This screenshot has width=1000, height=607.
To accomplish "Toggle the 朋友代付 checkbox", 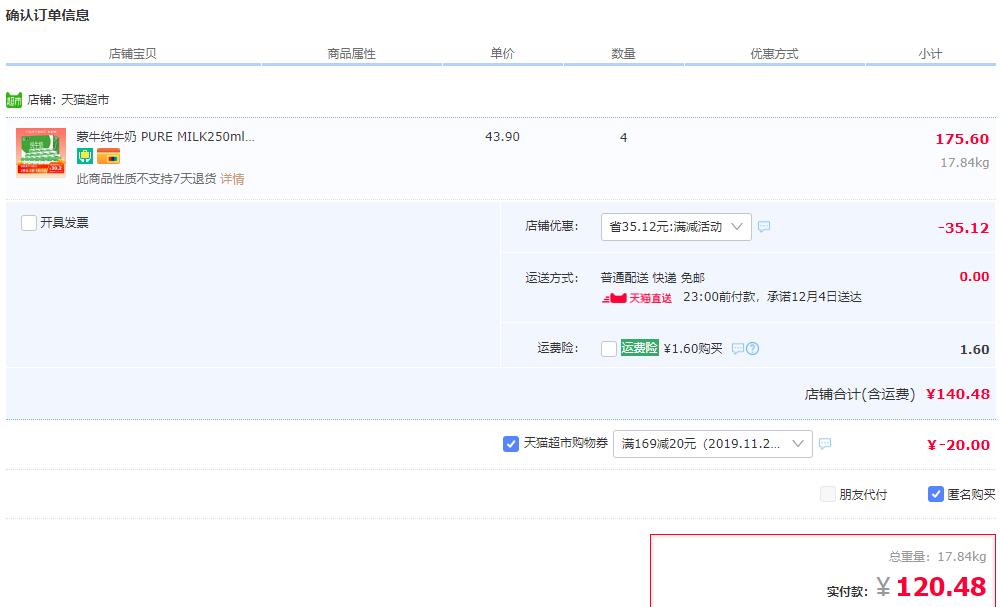I will coord(828,494).
